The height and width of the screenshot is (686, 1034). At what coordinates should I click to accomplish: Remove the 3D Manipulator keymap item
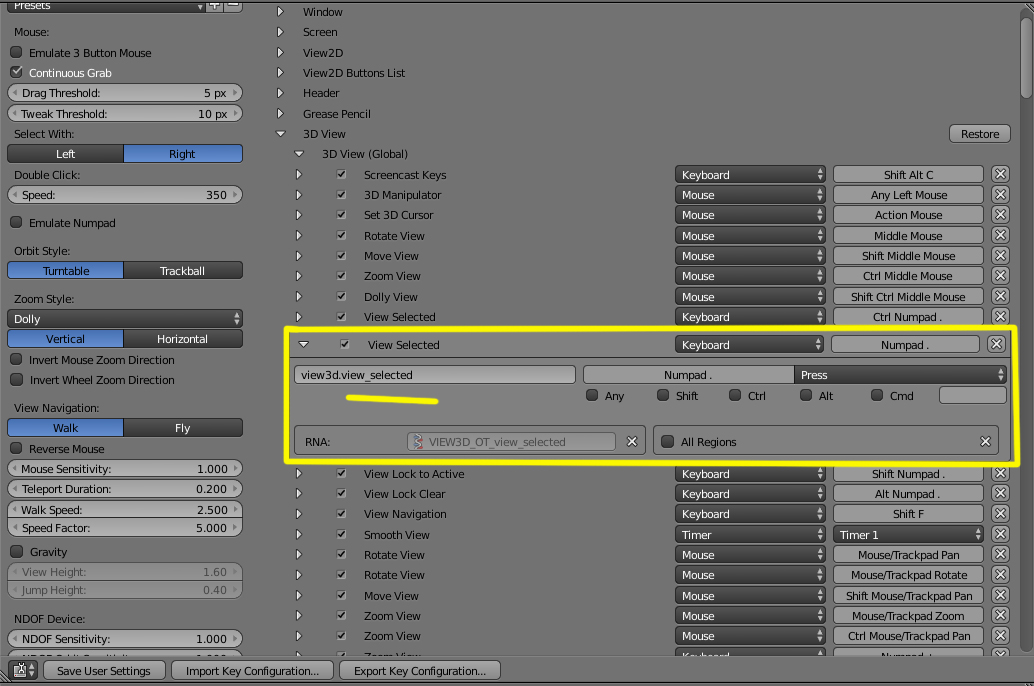pos(1000,195)
